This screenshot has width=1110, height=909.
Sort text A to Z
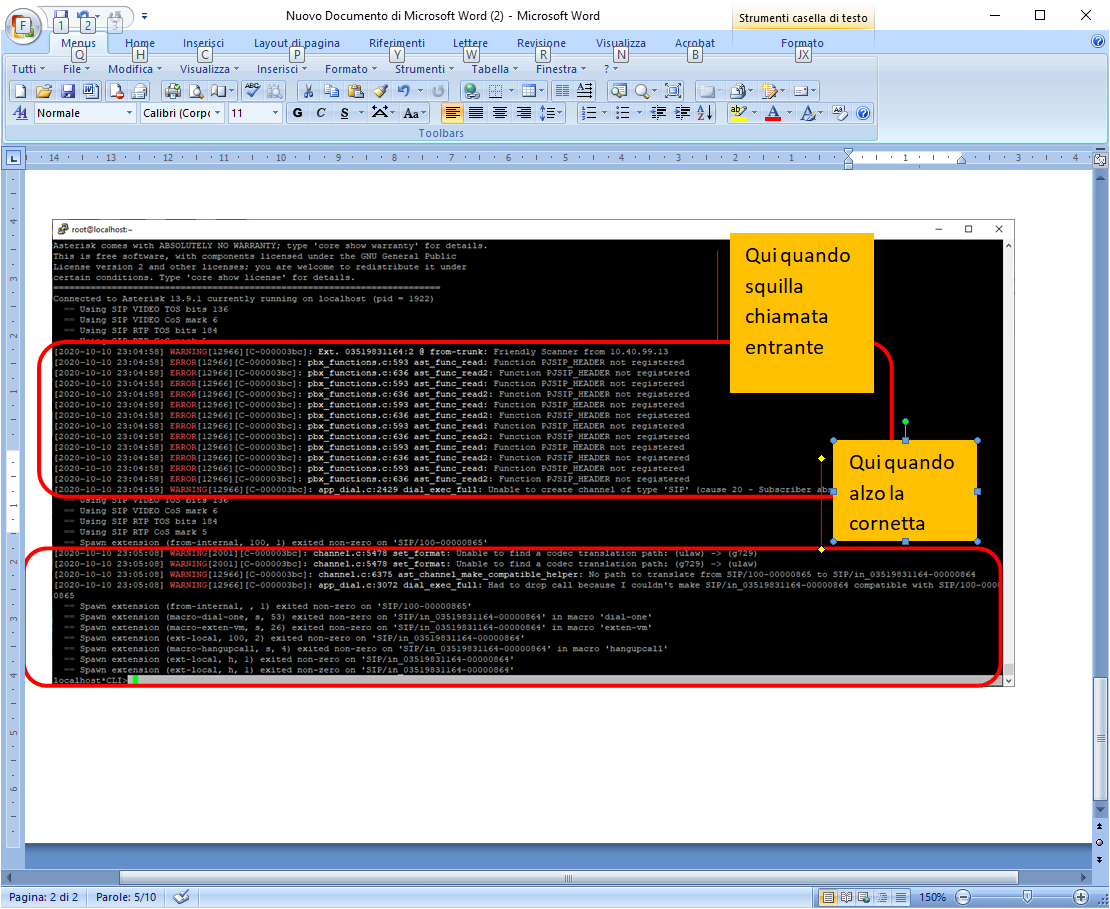(x=705, y=113)
